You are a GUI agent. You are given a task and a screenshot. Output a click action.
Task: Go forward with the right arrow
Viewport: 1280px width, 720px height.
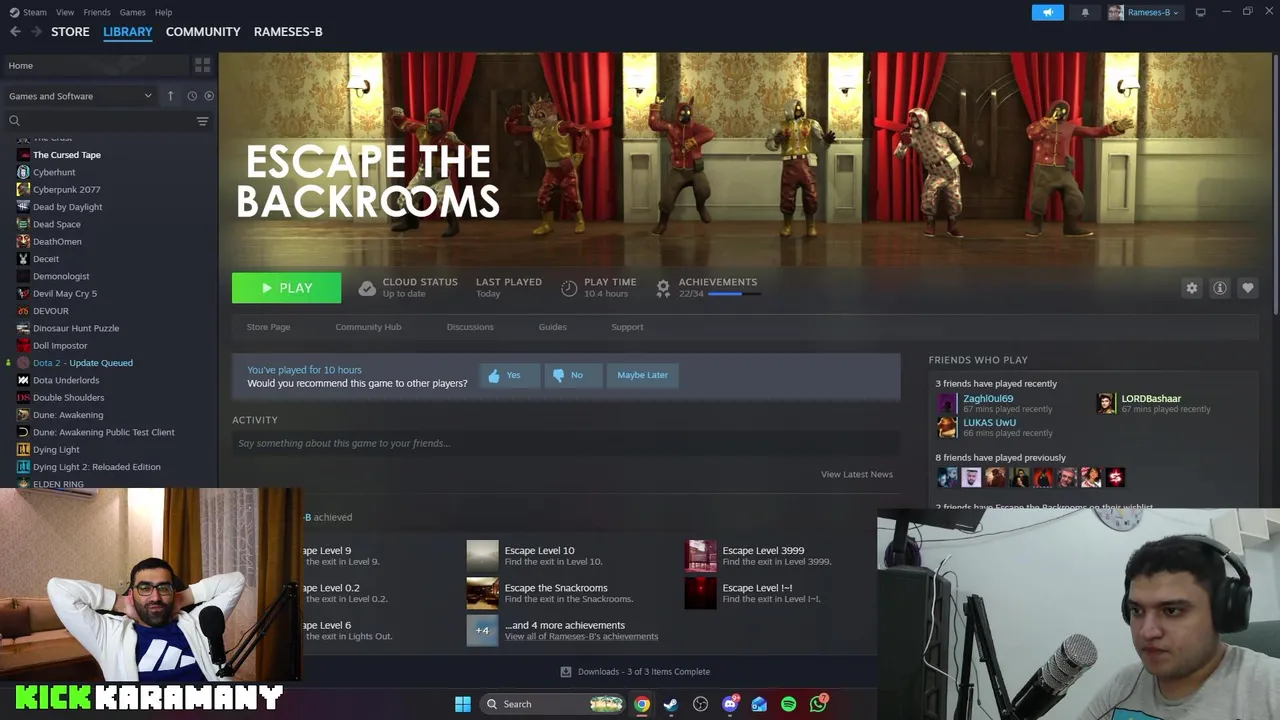[x=36, y=32]
